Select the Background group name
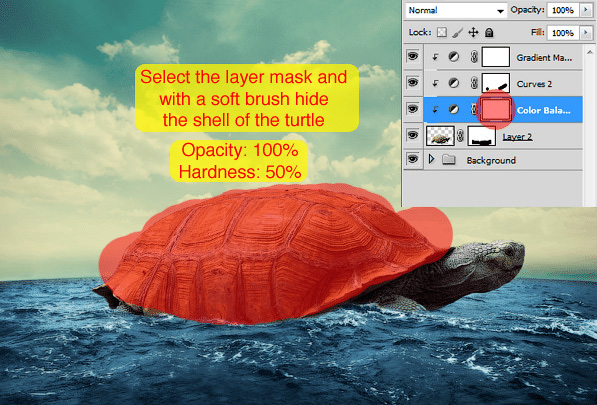This screenshot has height=405, width=597. (491, 160)
